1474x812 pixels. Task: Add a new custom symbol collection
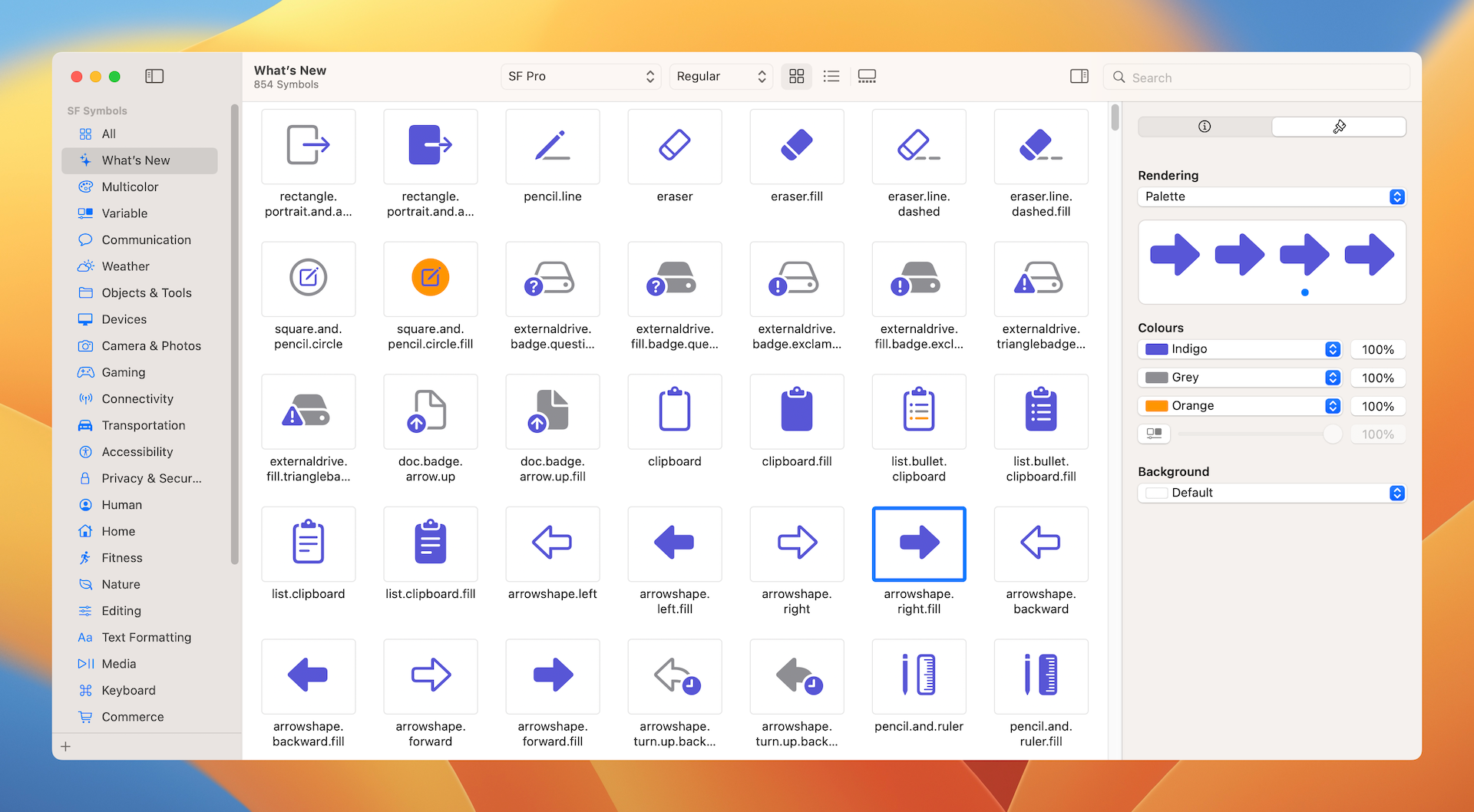[66, 745]
